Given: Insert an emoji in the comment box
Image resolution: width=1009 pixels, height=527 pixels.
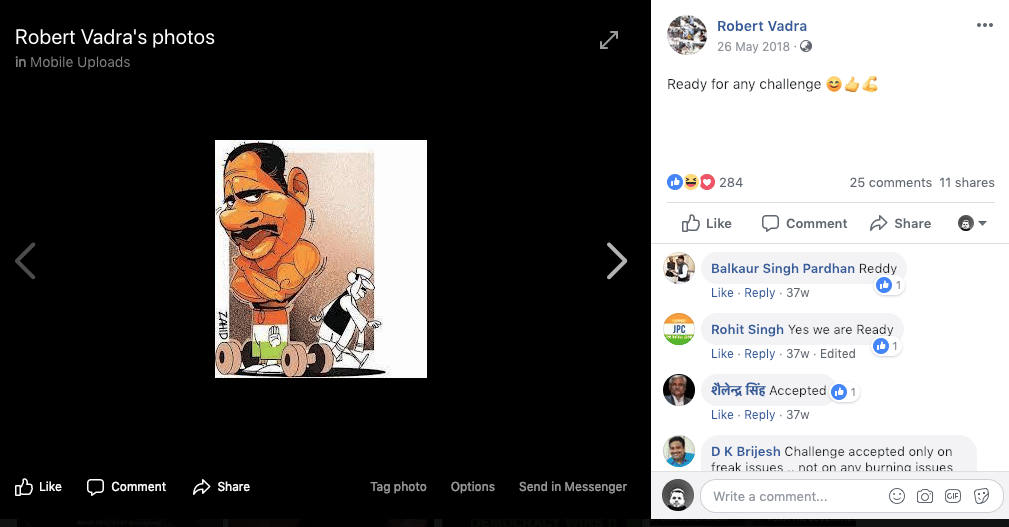Looking at the screenshot, I should click(x=897, y=496).
